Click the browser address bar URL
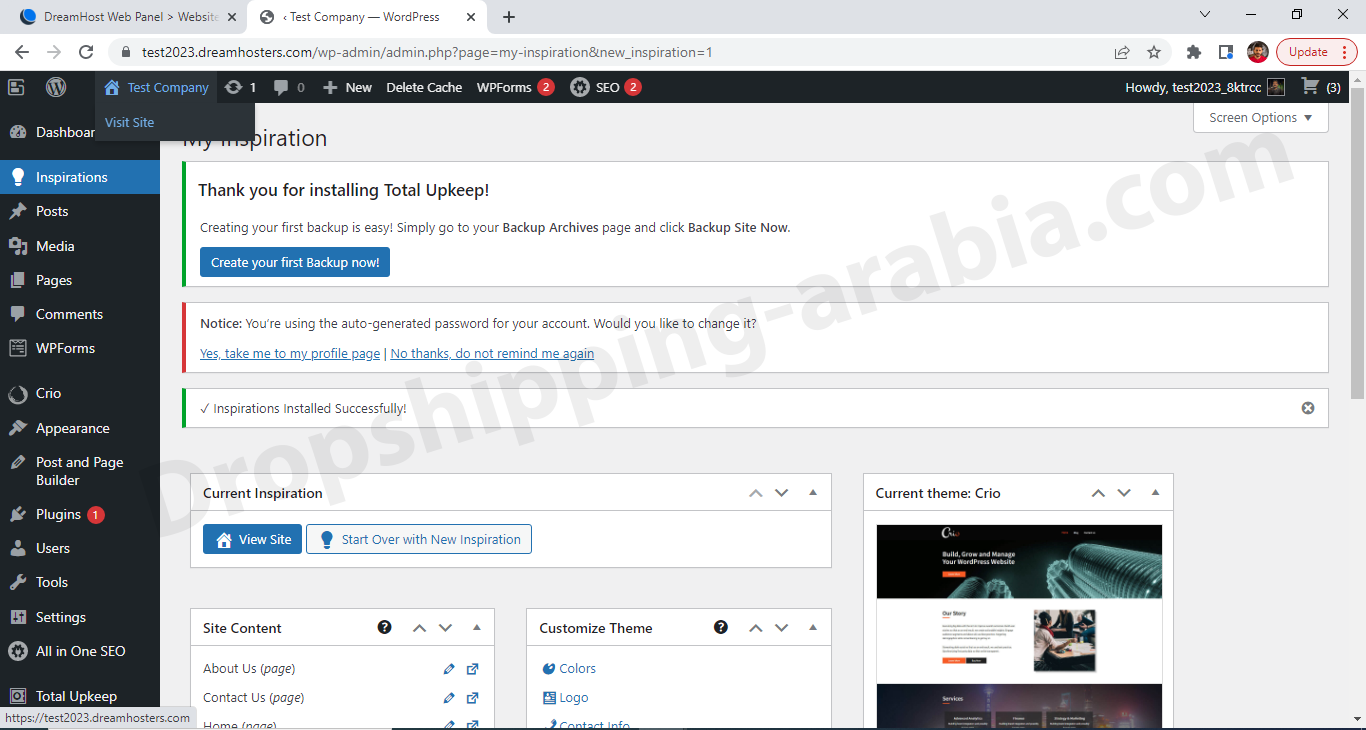Screen dimensions: 1366x730 (427, 52)
